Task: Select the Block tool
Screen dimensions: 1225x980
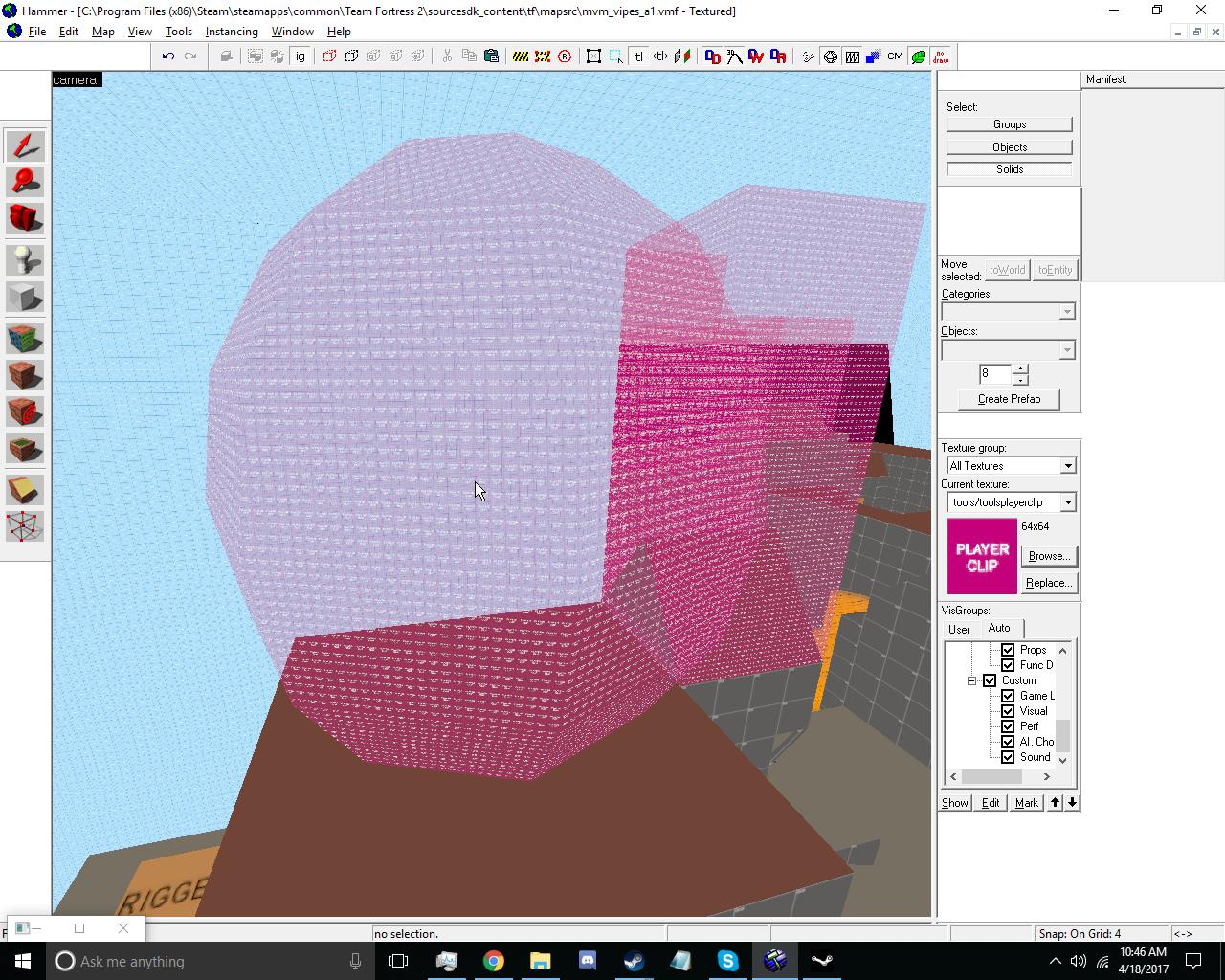Action: (25, 297)
